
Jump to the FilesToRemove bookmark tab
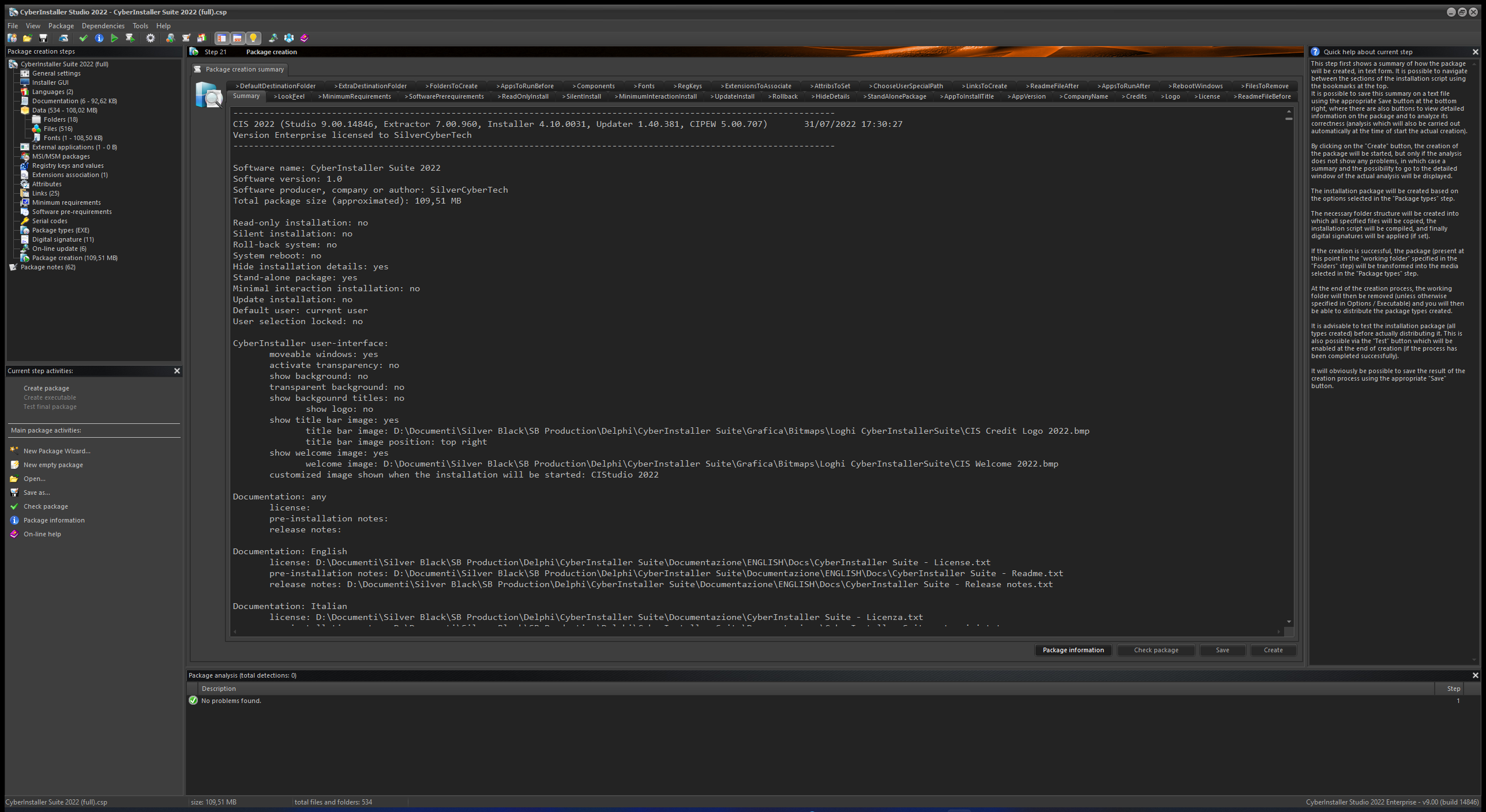(1265, 86)
